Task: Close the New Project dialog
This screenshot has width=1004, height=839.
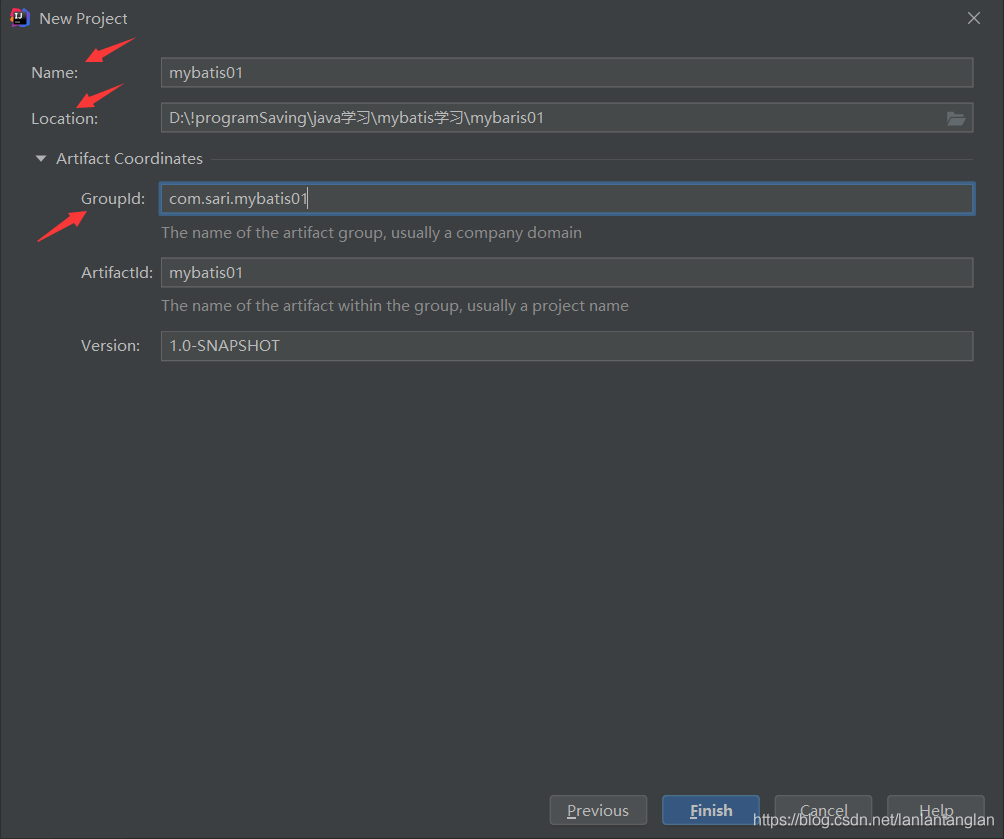Action: [973, 18]
